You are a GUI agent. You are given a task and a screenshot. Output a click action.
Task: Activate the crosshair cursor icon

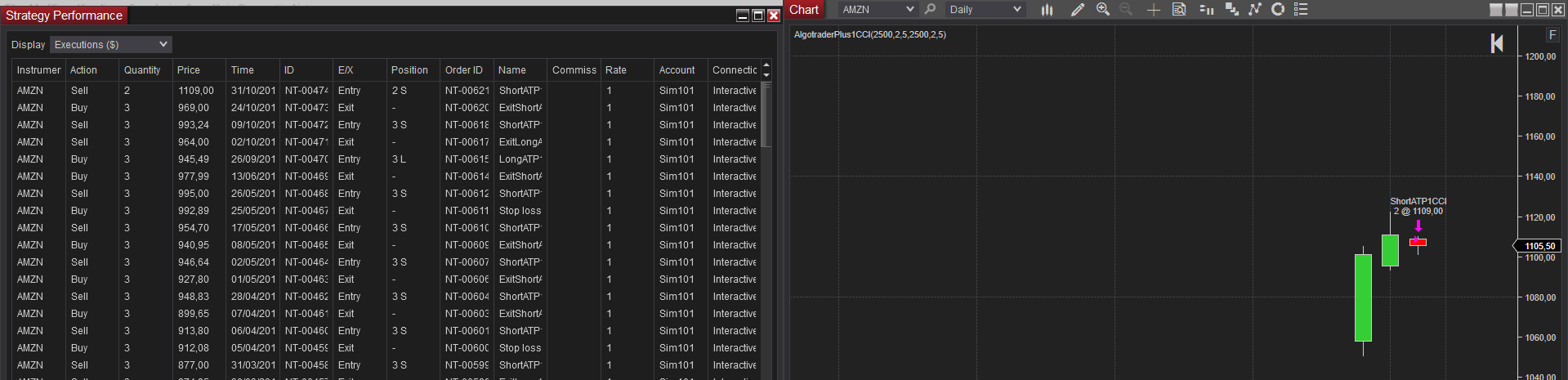coord(1154,9)
